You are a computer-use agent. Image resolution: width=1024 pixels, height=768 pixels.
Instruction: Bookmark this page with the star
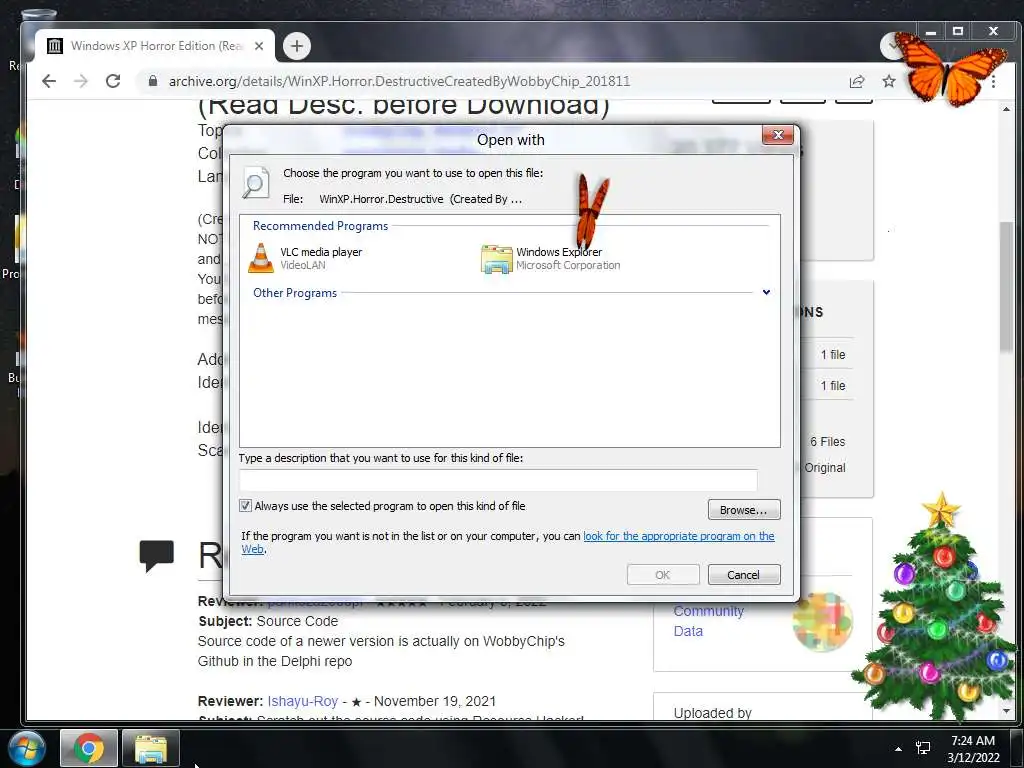click(889, 81)
